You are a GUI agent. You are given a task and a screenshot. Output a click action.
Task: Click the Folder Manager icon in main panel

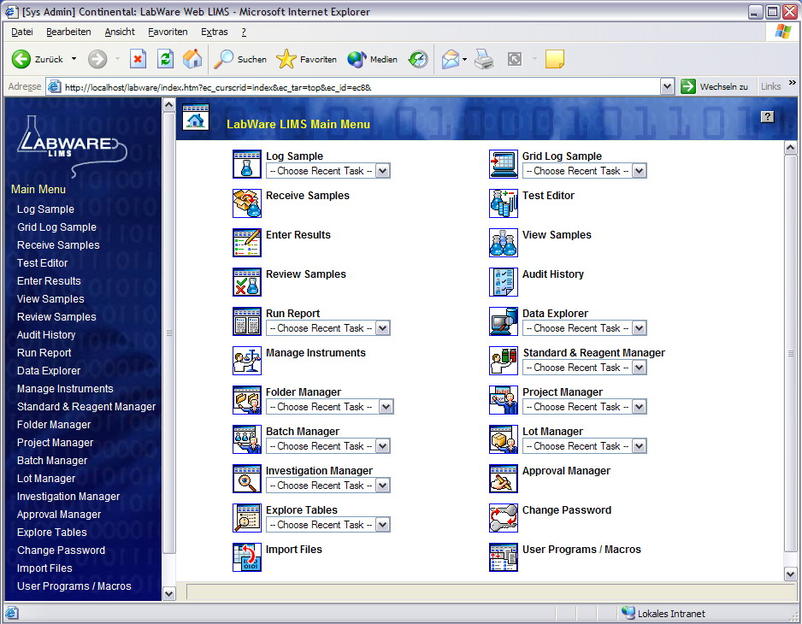(247, 400)
